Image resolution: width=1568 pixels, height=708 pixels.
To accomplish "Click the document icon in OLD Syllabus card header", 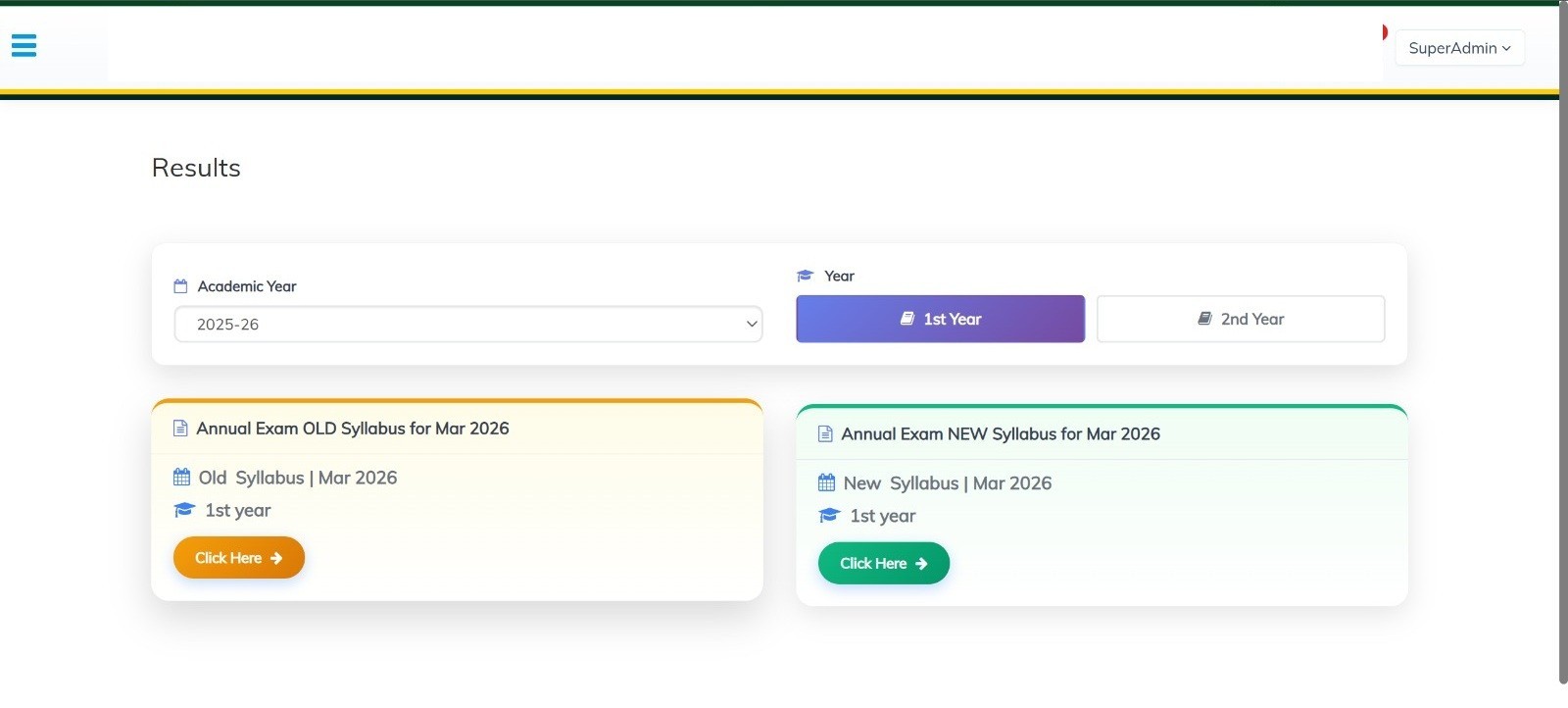I will click(x=180, y=429).
